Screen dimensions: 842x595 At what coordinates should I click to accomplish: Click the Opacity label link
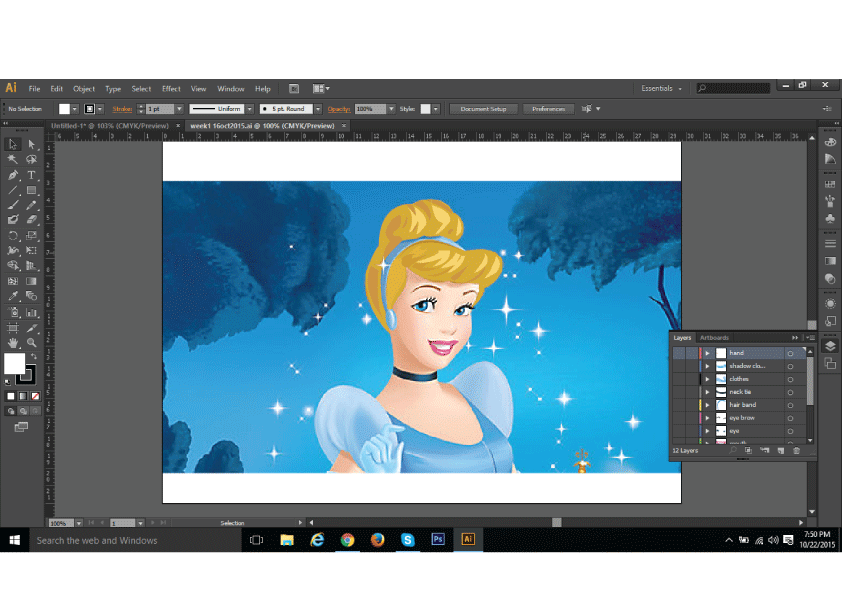coord(339,109)
